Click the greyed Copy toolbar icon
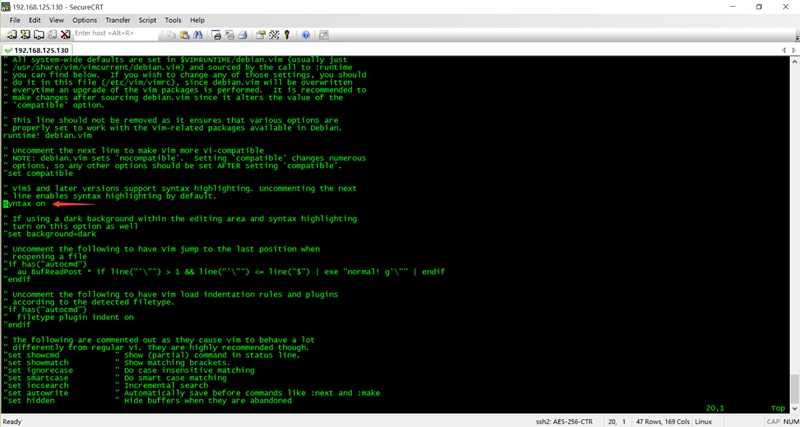The width and height of the screenshot is (800, 427). click(171, 35)
